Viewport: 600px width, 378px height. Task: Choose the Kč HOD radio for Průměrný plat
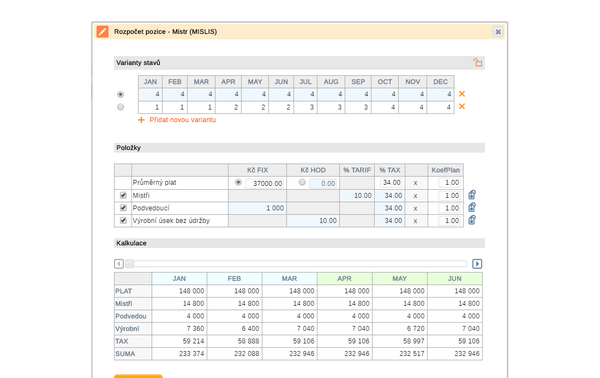(x=302, y=182)
